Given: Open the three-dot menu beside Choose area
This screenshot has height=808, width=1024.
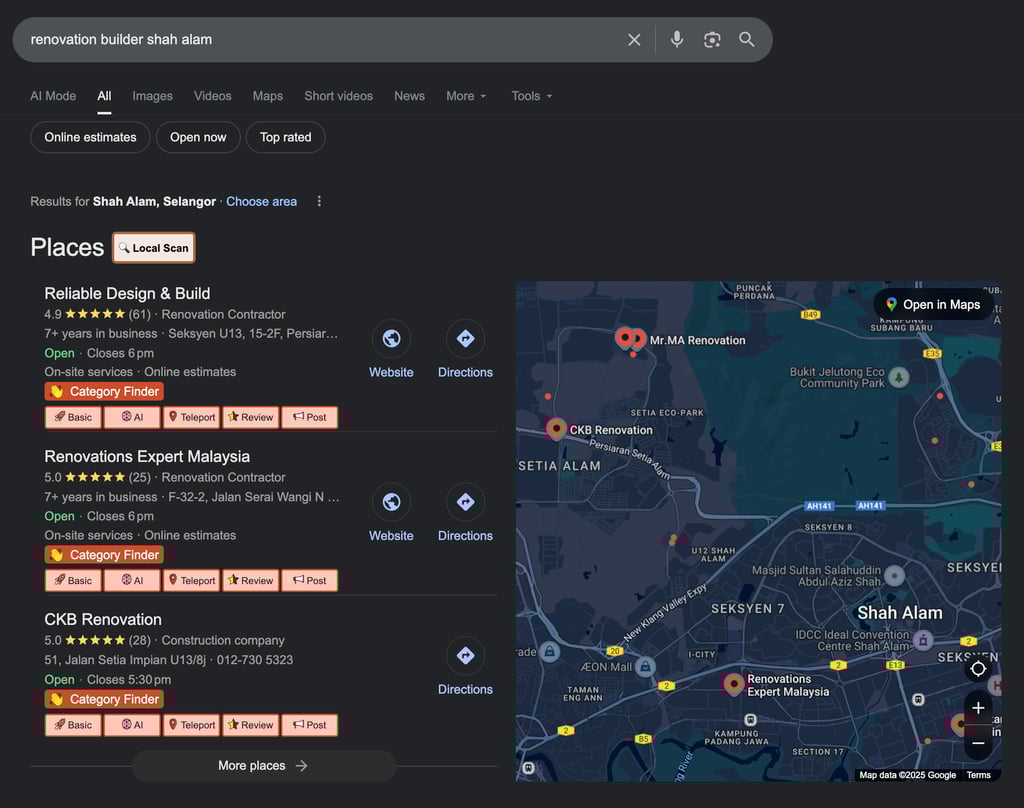Looking at the screenshot, I should point(319,201).
